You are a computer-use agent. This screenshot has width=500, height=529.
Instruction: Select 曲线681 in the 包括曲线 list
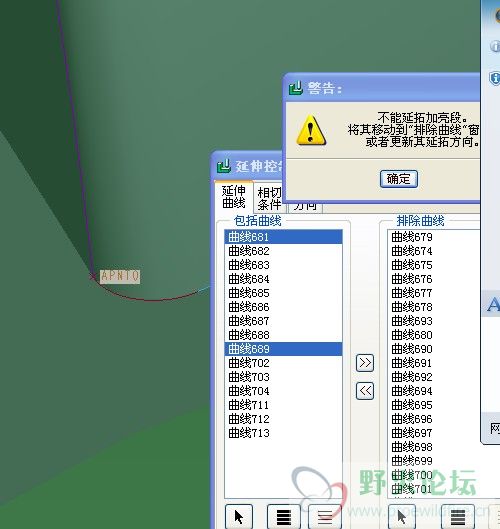tap(283, 237)
